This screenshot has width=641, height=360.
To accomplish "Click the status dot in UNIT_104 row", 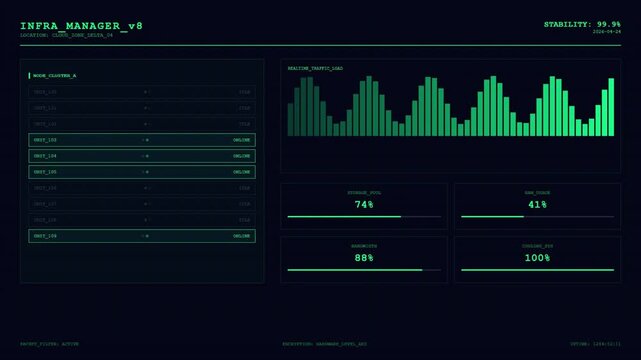I will (147, 156).
